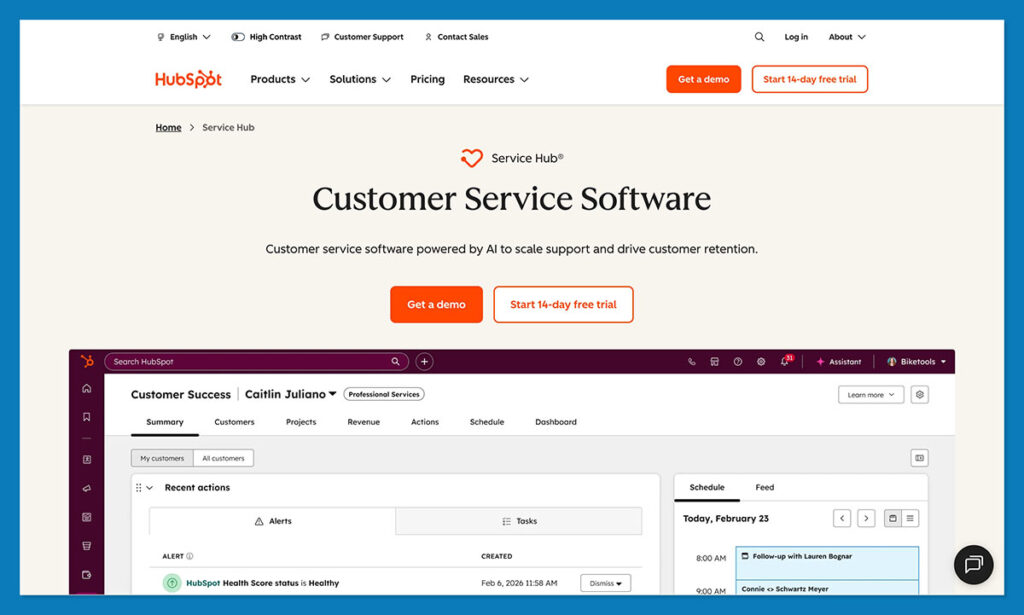The width and height of the screenshot is (1024, 615).
Task: Switch schedule to calendar view icon
Action: coord(892,518)
